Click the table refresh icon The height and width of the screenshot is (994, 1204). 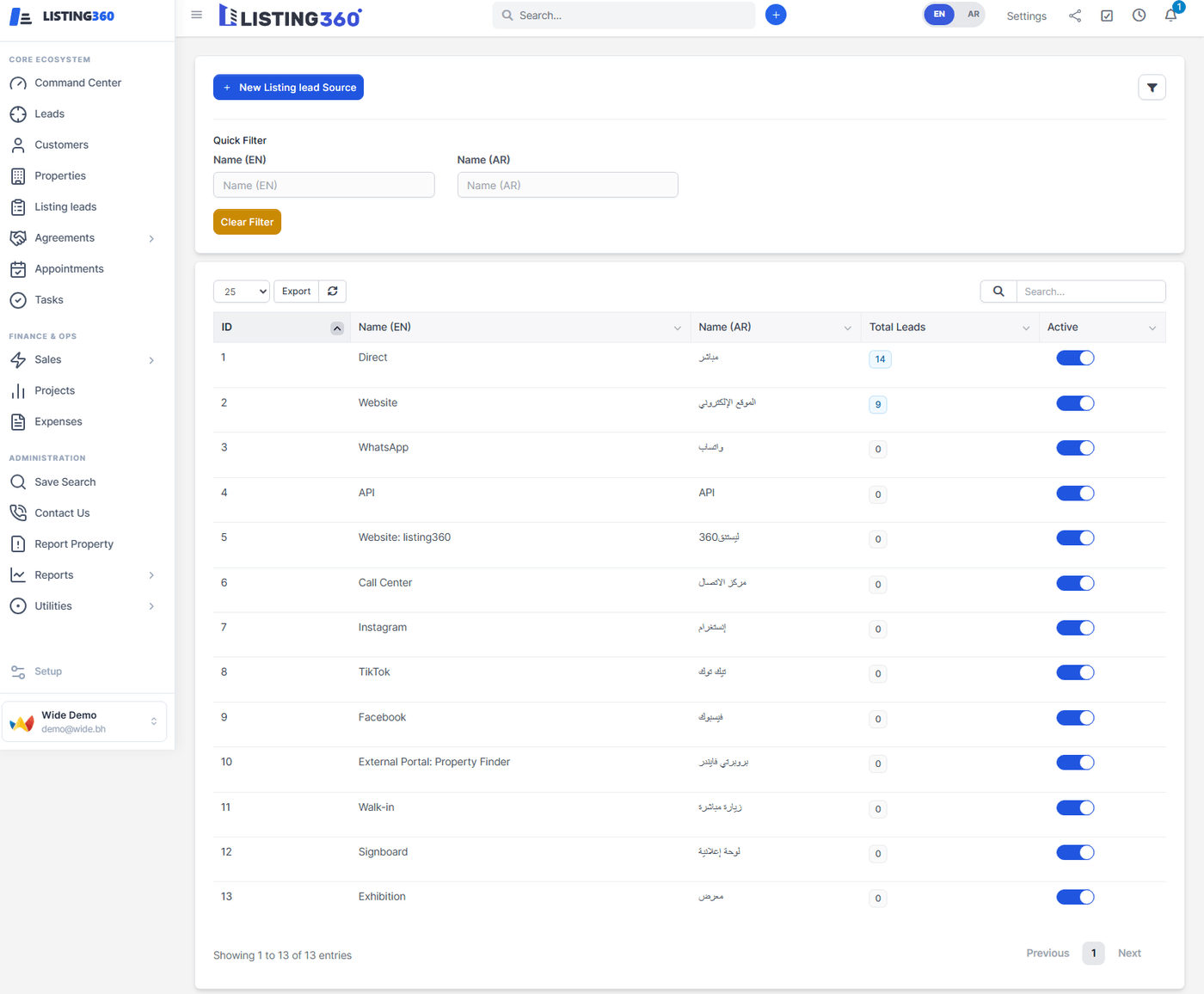[333, 291]
